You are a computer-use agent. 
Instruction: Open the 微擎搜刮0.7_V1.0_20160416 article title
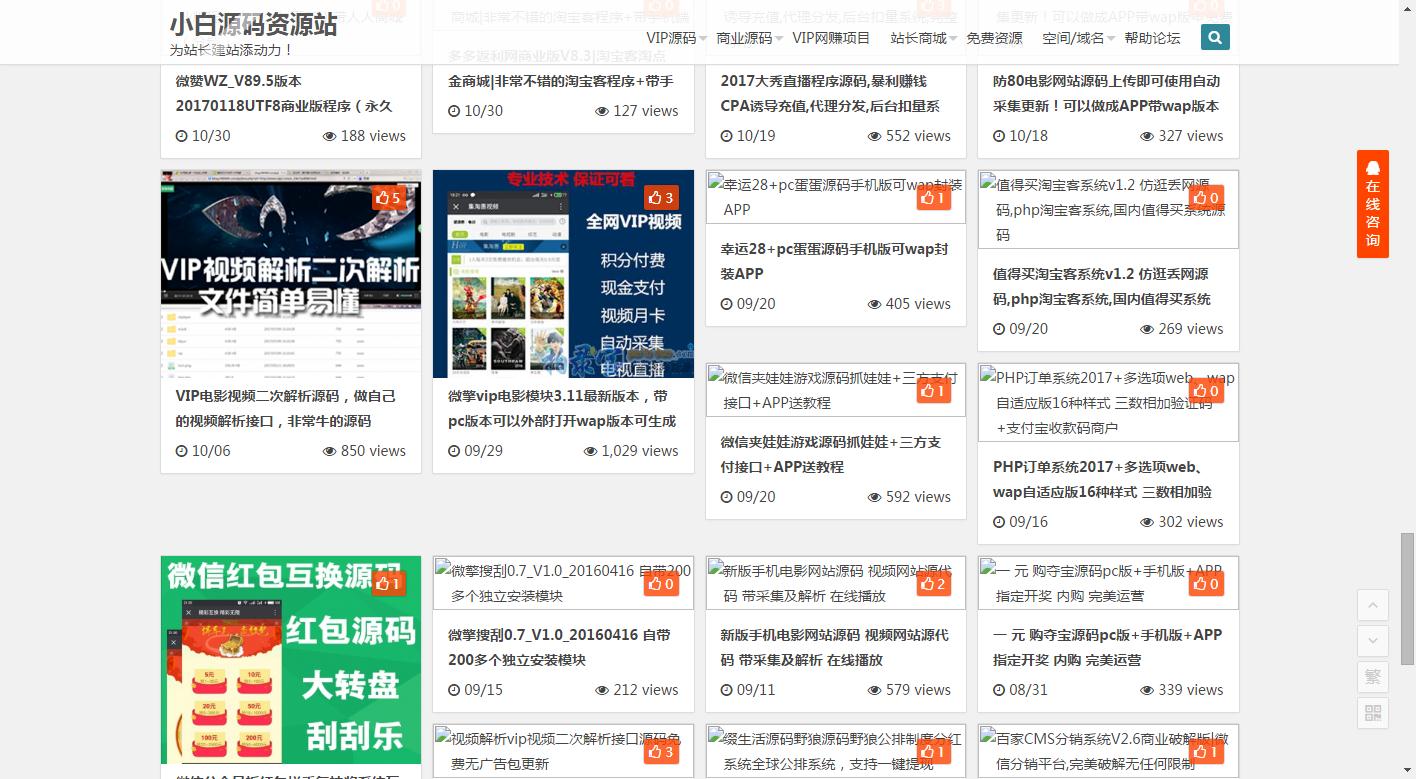click(559, 647)
